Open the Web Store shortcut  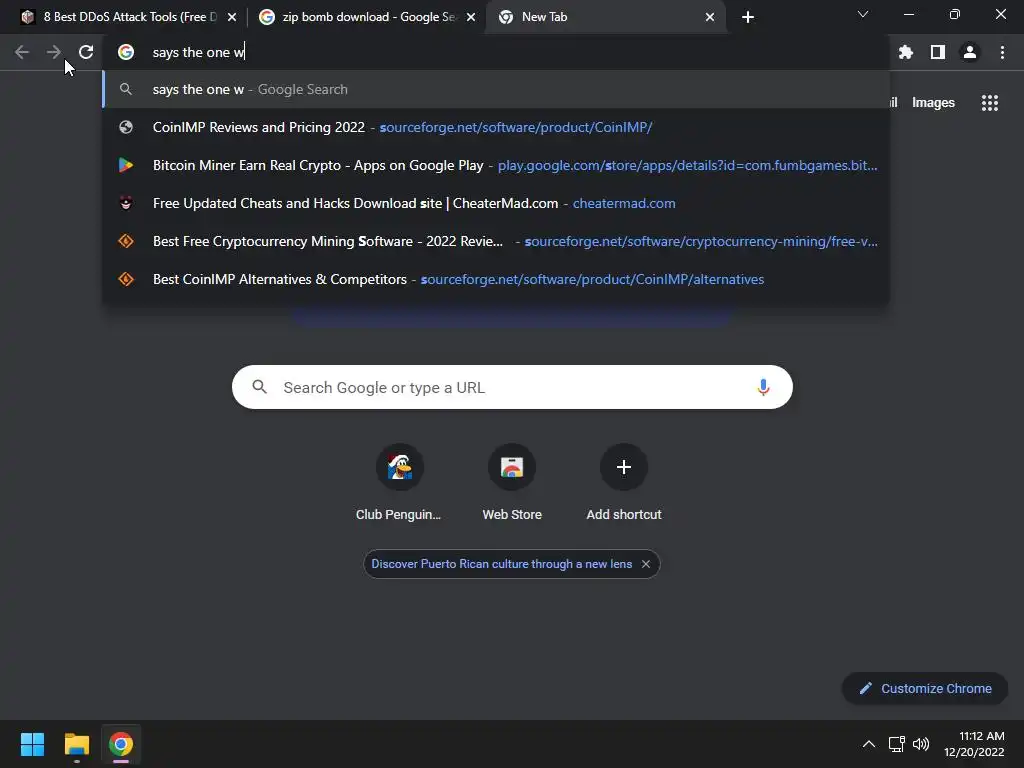pos(512,483)
